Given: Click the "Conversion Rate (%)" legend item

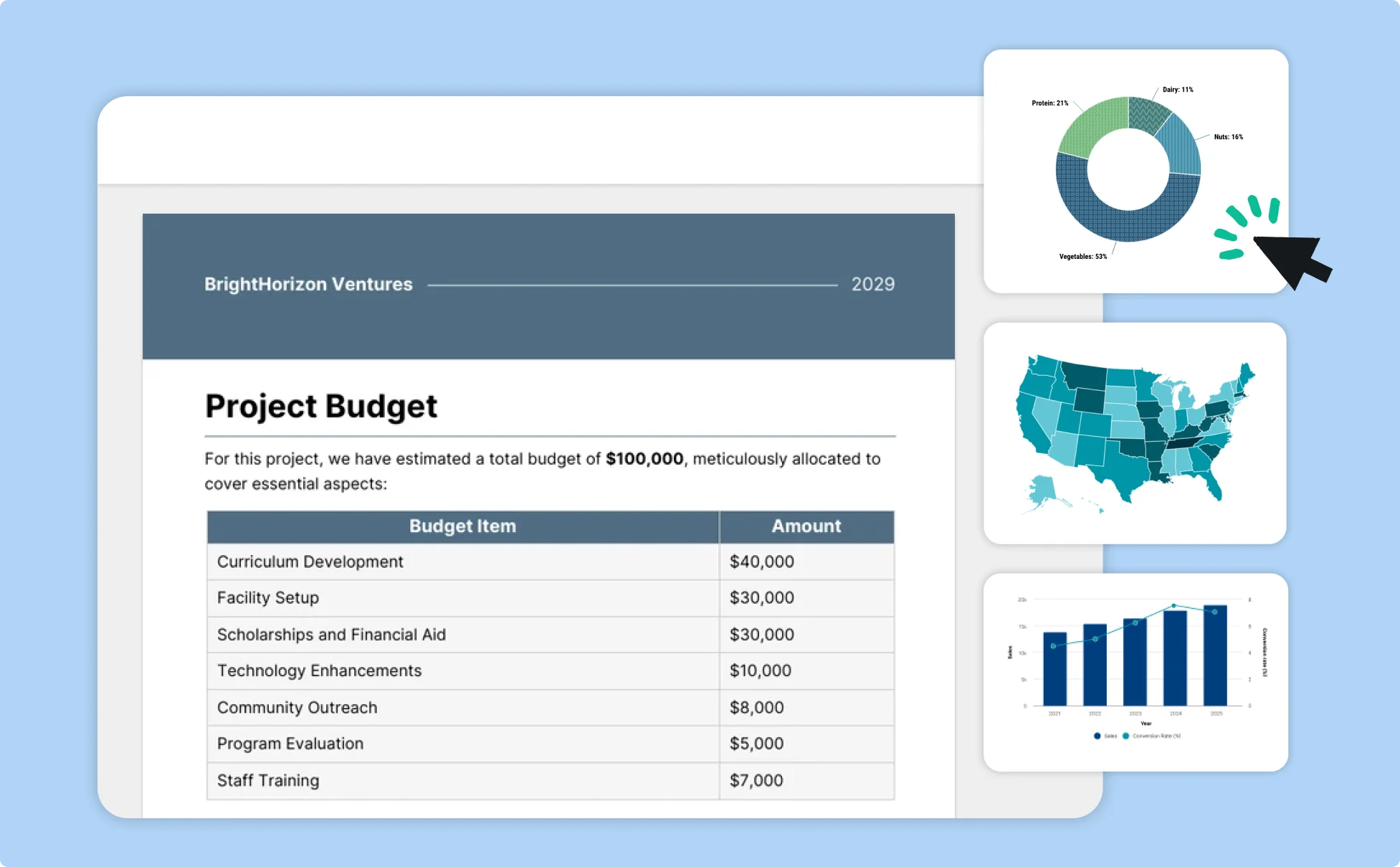Looking at the screenshot, I should click(x=1151, y=736).
